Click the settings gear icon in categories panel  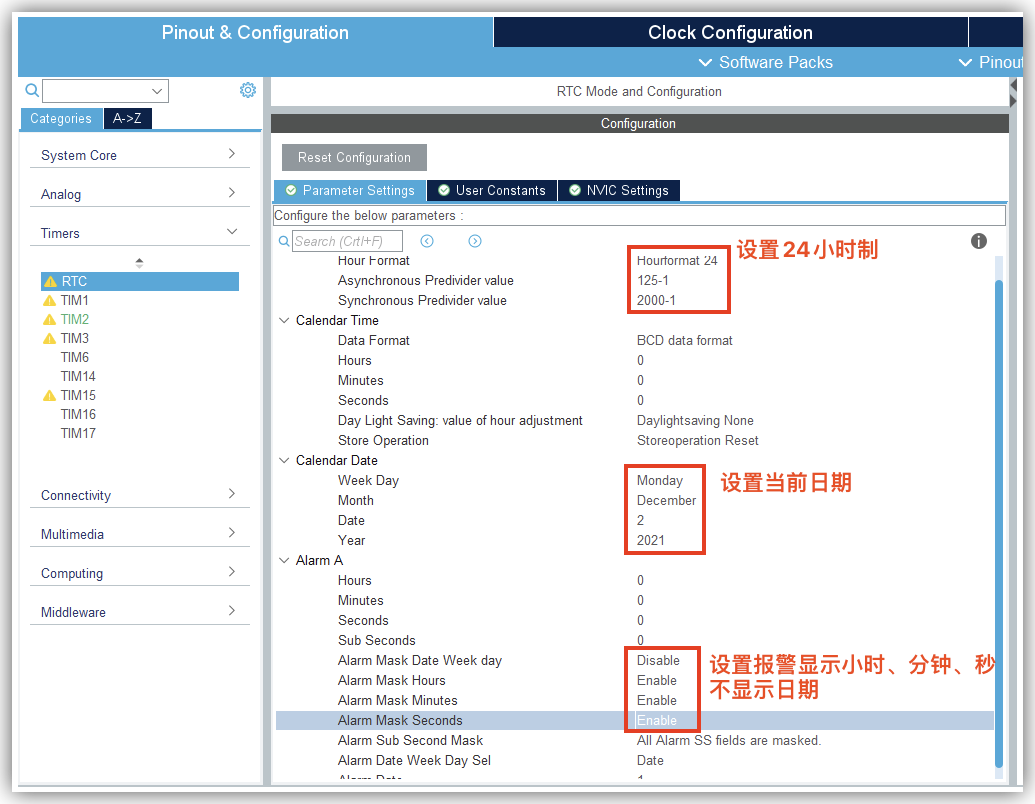pyautogui.click(x=248, y=91)
